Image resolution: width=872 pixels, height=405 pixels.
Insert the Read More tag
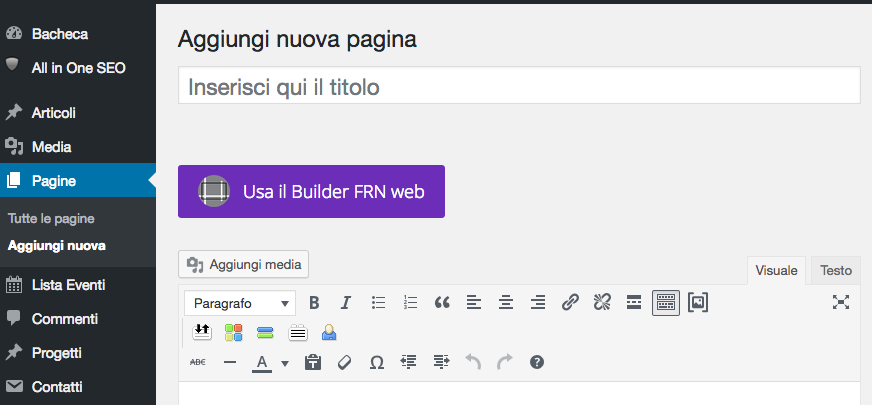tap(634, 303)
